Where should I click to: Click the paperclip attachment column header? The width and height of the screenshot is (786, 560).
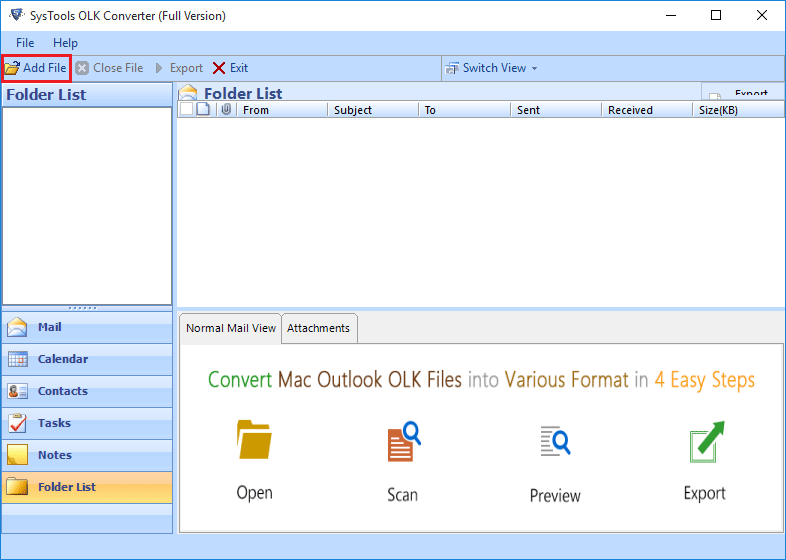(x=226, y=109)
